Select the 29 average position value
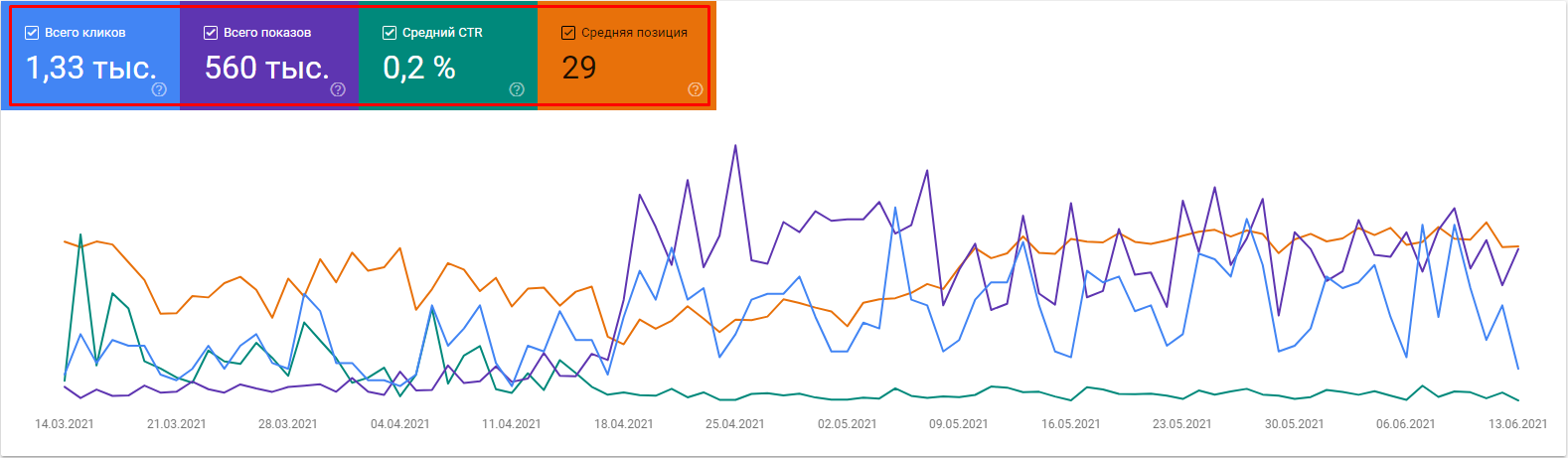 click(x=579, y=68)
